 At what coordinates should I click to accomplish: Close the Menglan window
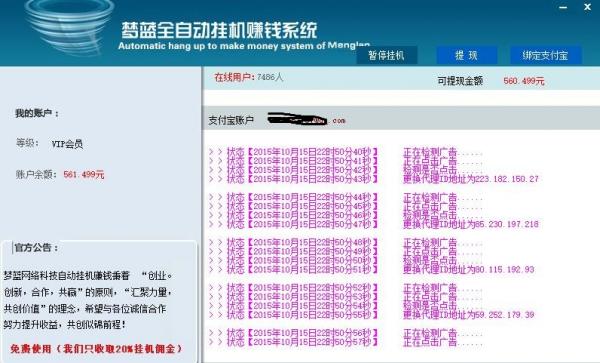pyautogui.click(x=587, y=7)
